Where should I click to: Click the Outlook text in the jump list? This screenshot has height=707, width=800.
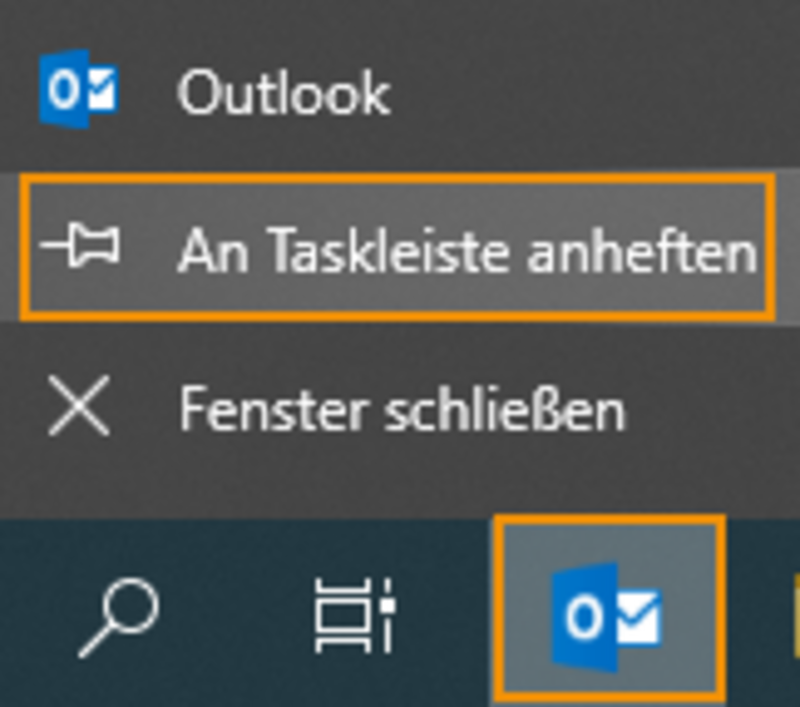click(284, 92)
